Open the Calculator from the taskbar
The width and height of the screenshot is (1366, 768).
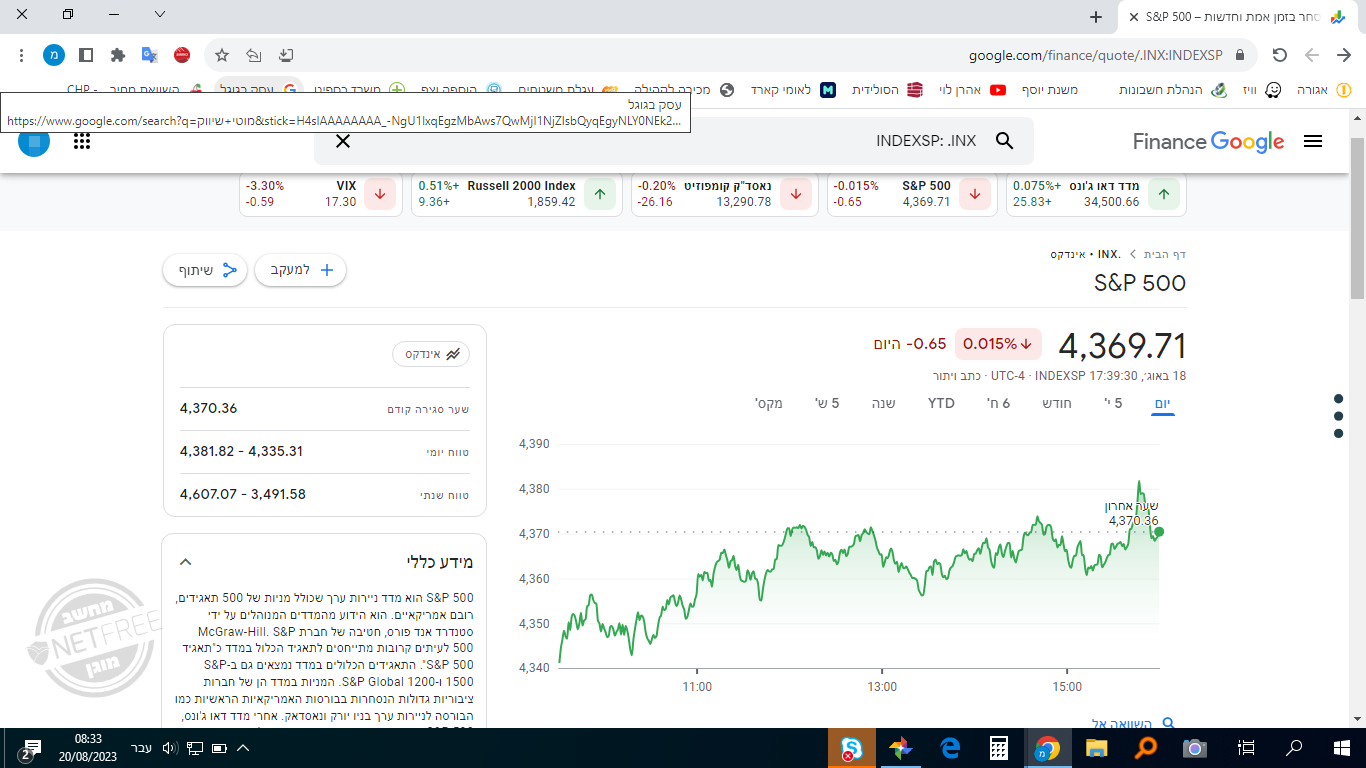(998, 748)
